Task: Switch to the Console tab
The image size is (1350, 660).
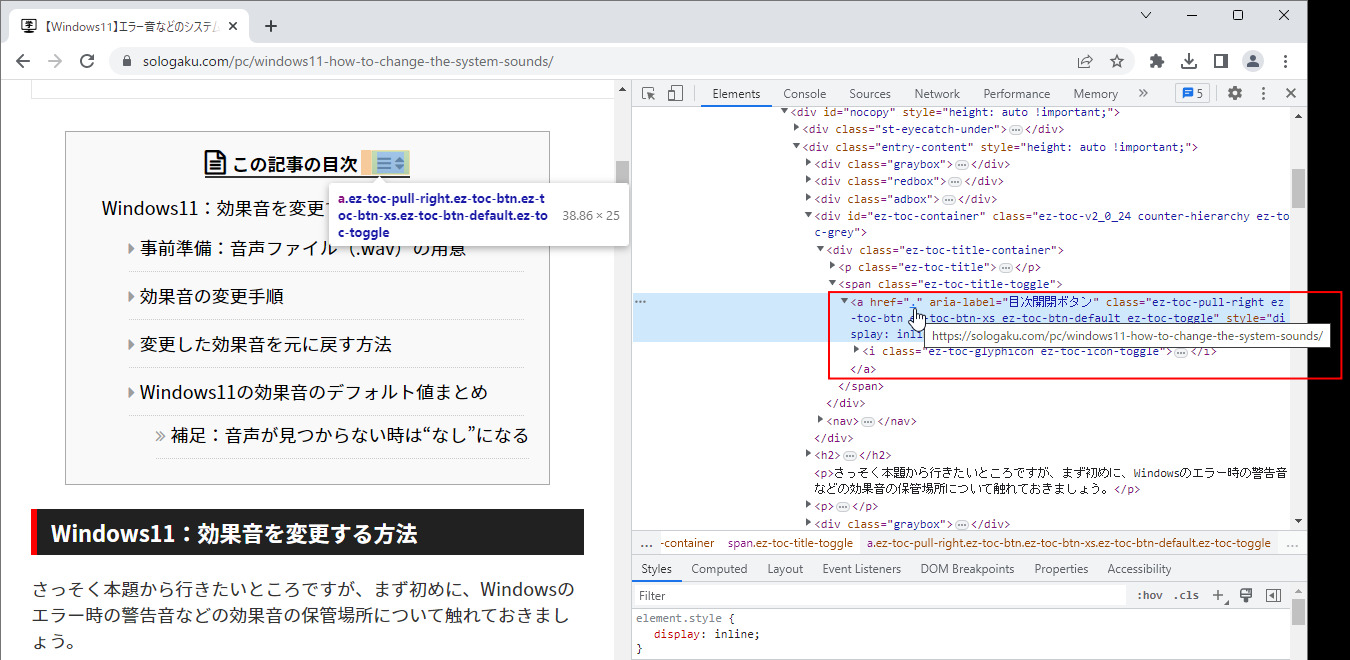Action: (804, 93)
